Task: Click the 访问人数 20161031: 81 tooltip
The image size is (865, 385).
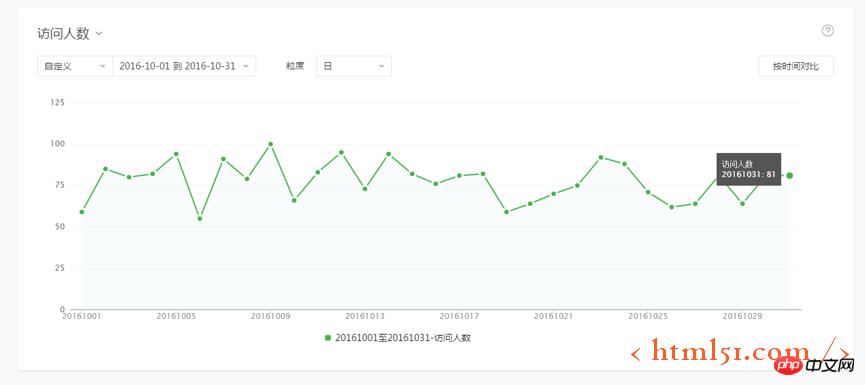Action: (x=749, y=169)
